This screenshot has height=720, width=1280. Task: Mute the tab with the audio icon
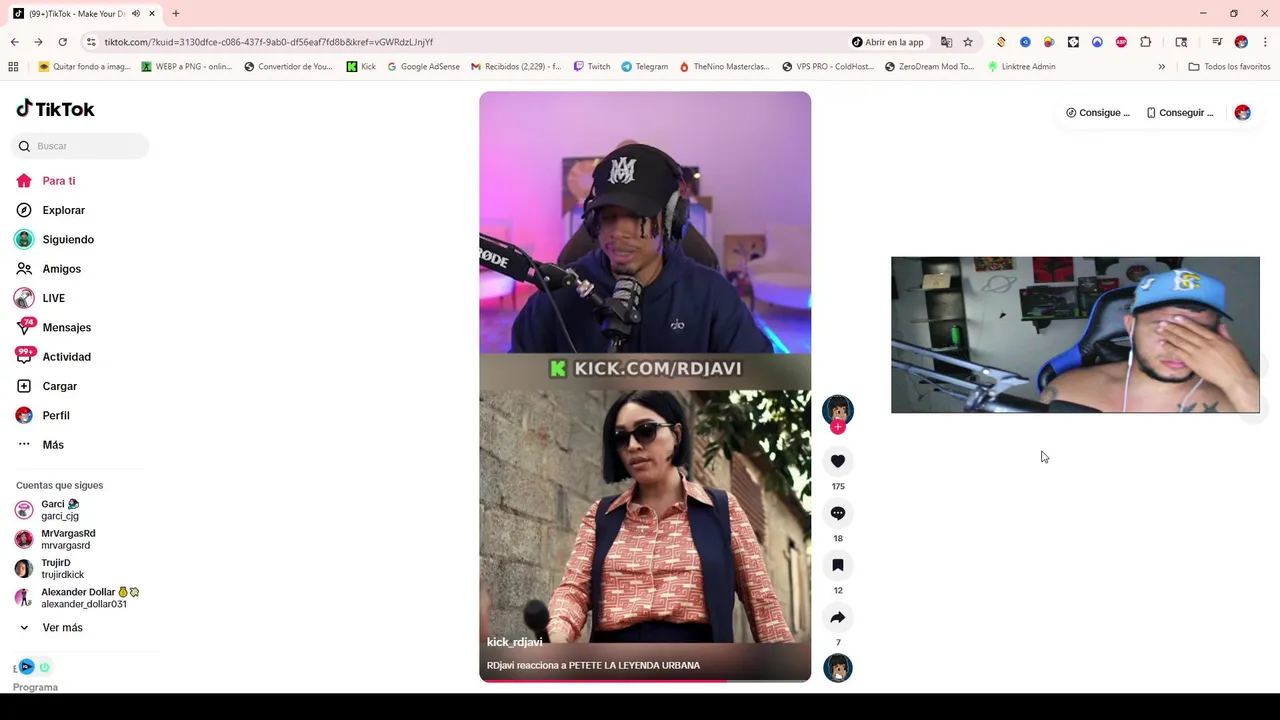[x=136, y=14]
